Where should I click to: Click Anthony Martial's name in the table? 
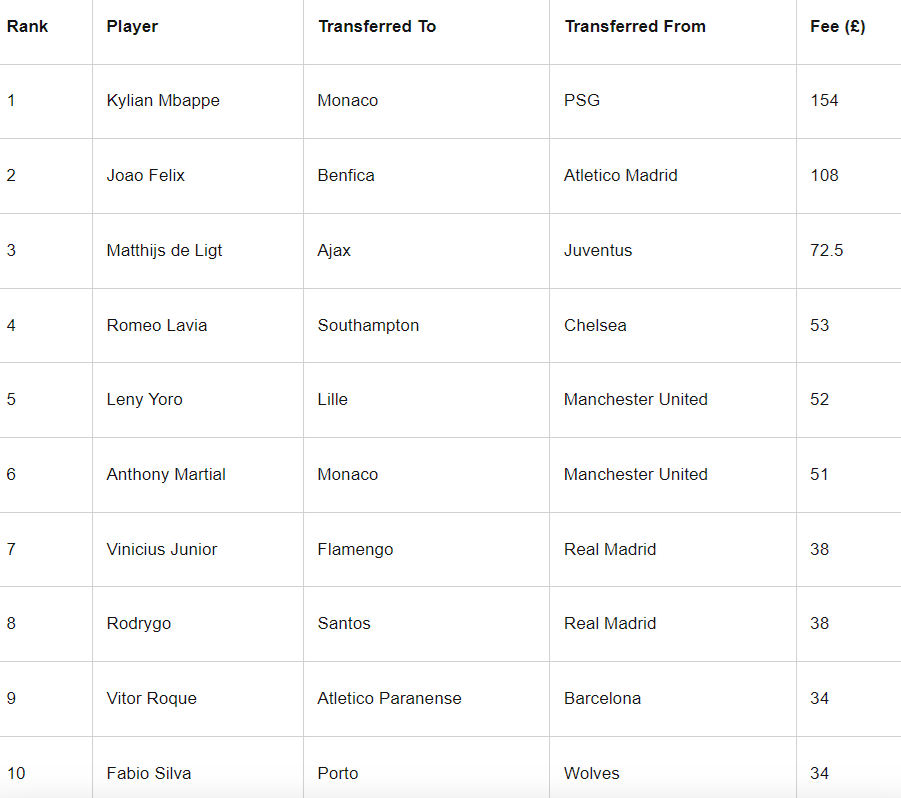click(166, 475)
